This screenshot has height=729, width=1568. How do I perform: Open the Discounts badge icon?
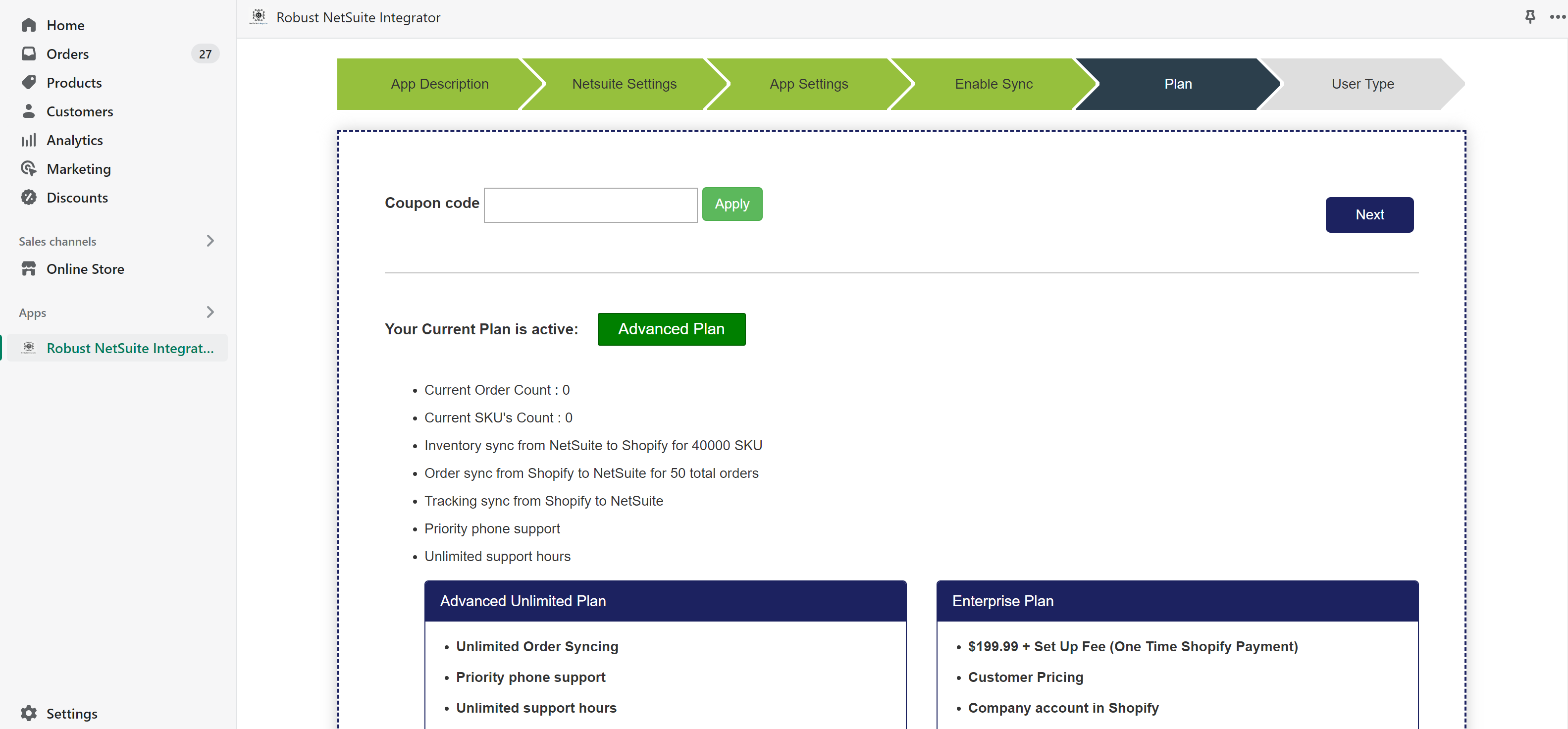(29, 197)
